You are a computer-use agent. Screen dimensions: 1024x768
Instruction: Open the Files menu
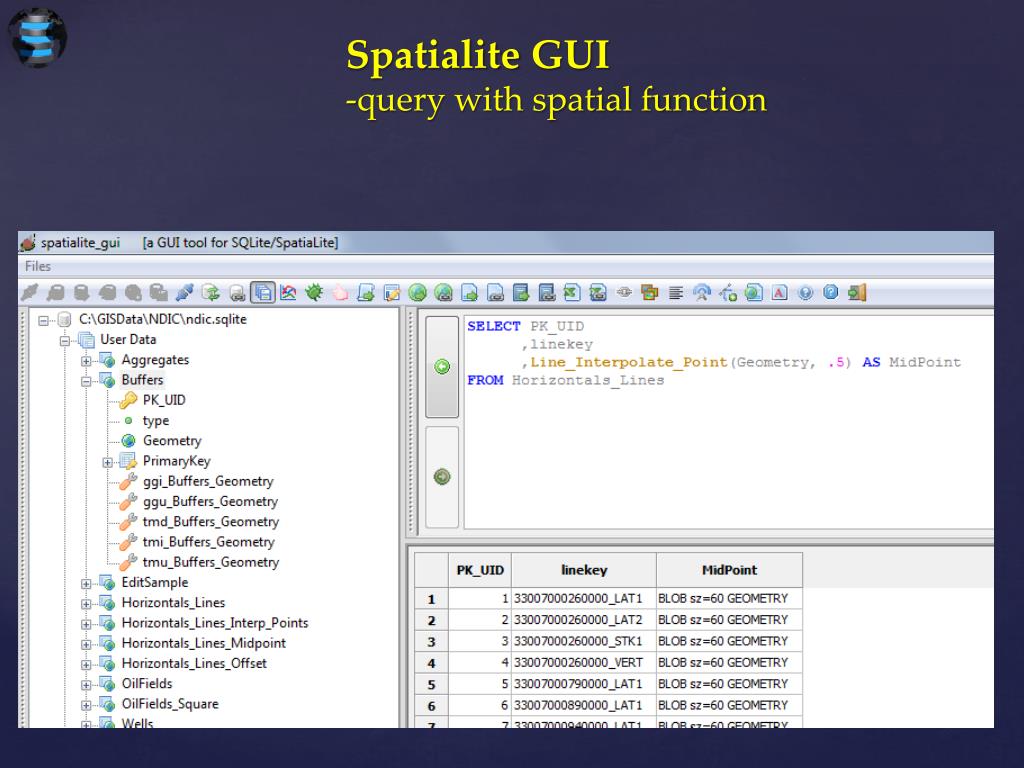(38, 266)
